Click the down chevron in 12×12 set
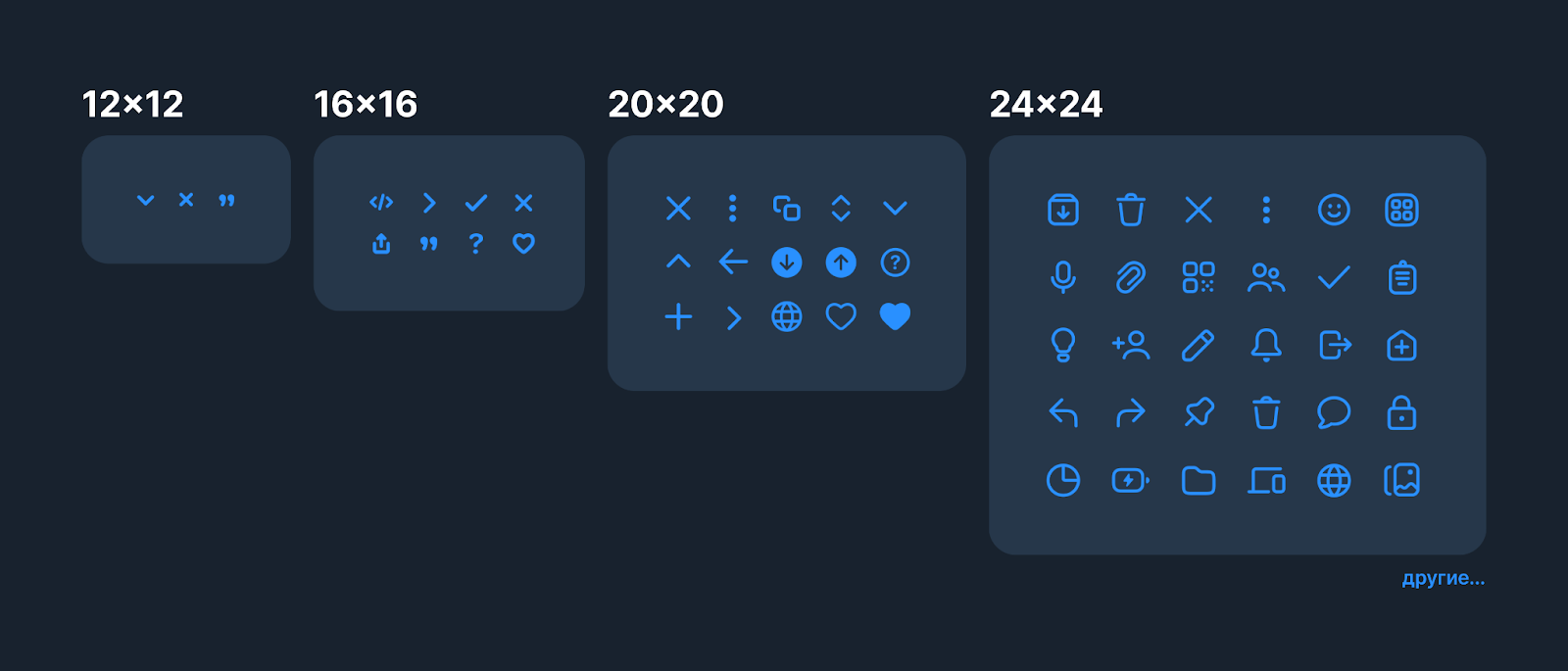Screen dimensions: 1568x671 145,200
